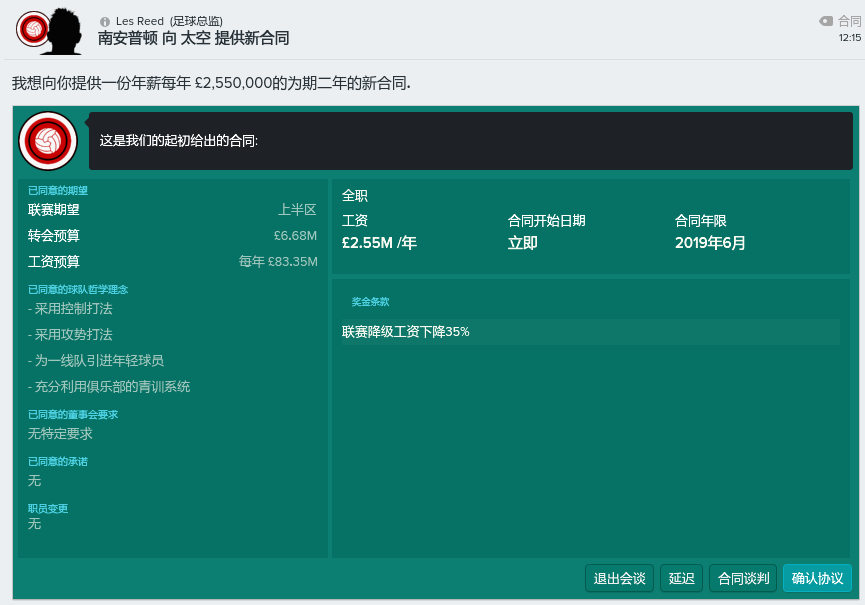Image resolution: width=865 pixels, height=605 pixels.
Task: Click the 合同 label at top right
Action: (x=849, y=21)
